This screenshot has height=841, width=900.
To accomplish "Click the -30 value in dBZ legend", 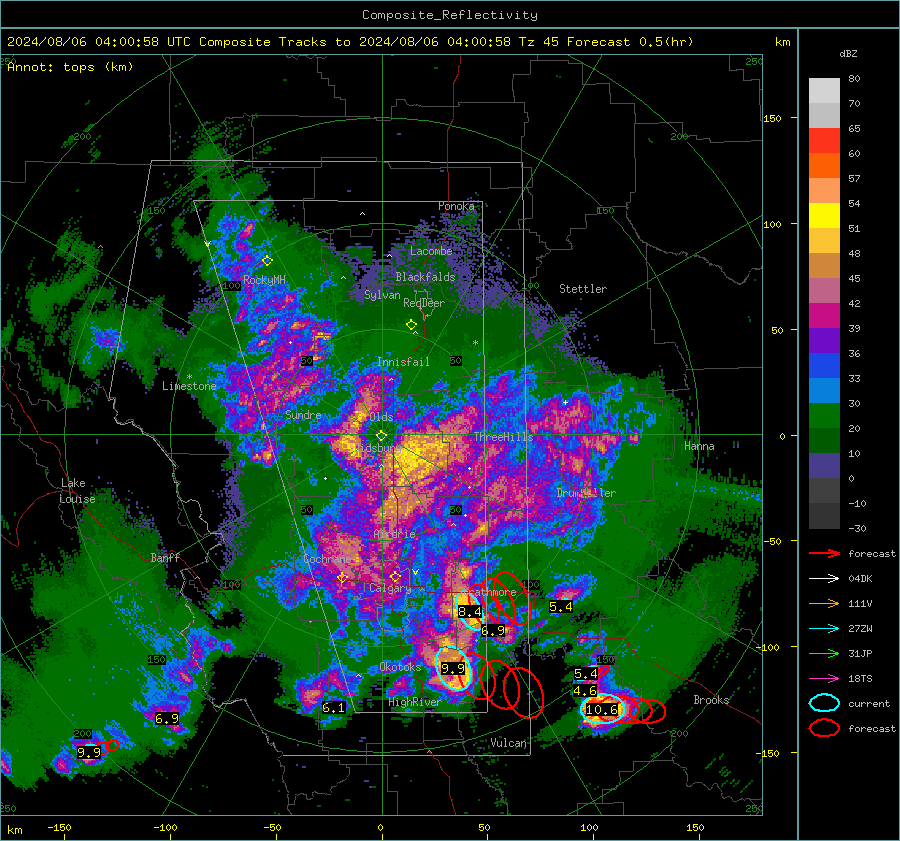I will coord(857,528).
